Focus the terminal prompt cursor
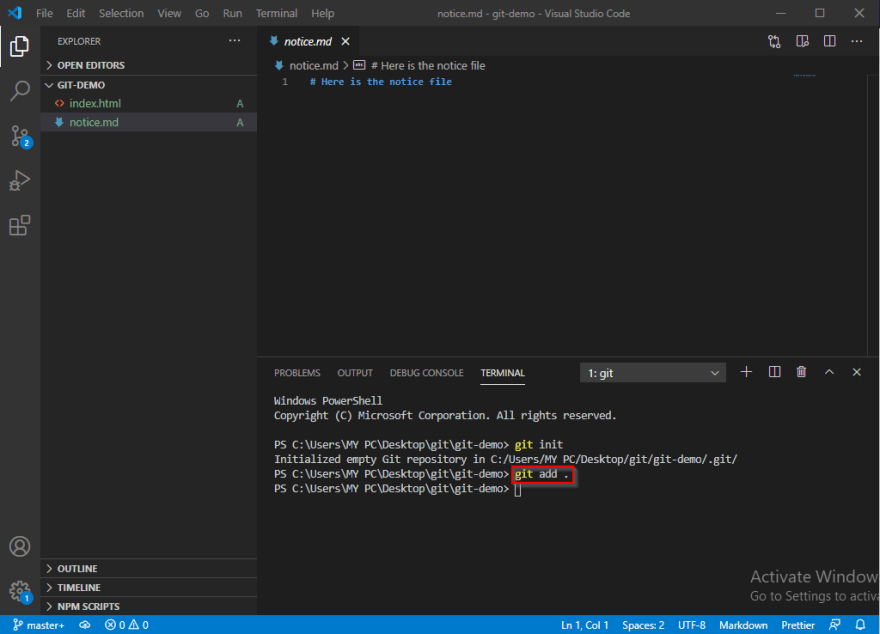This screenshot has height=634, width=880. tap(517, 489)
